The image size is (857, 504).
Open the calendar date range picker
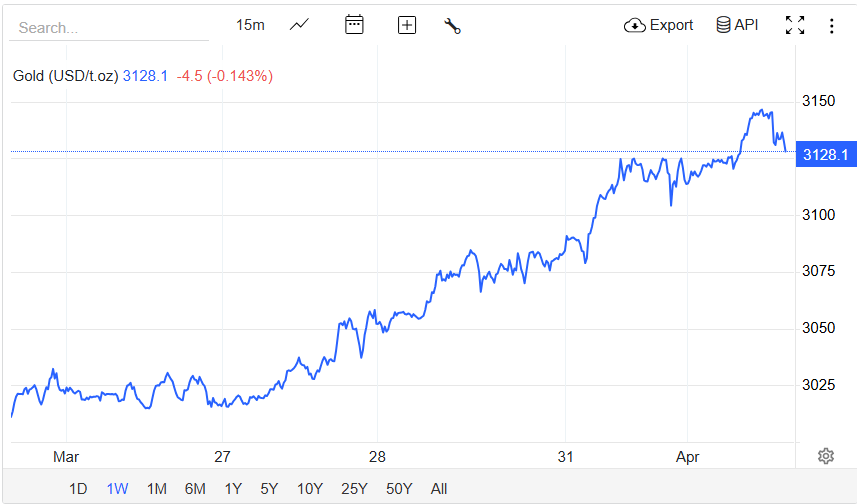pyautogui.click(x=354, y=25)
